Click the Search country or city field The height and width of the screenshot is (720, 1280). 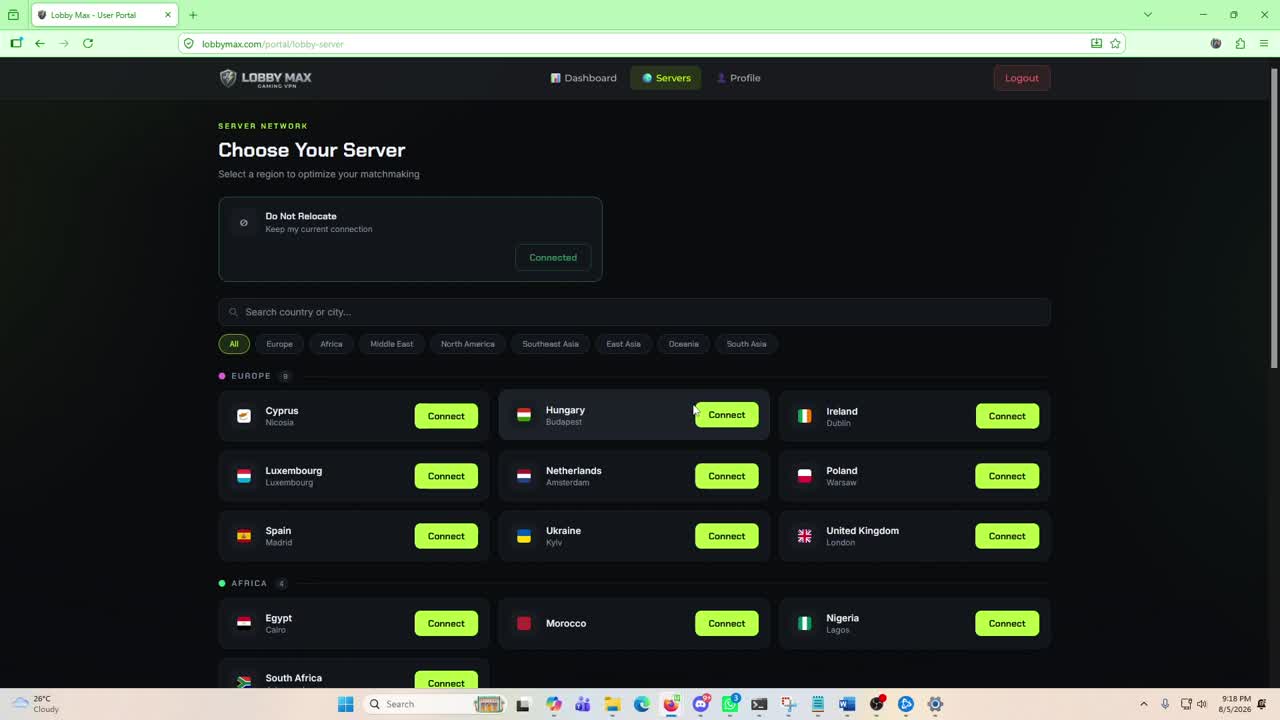pyautogui.click(x=634, y=312)
